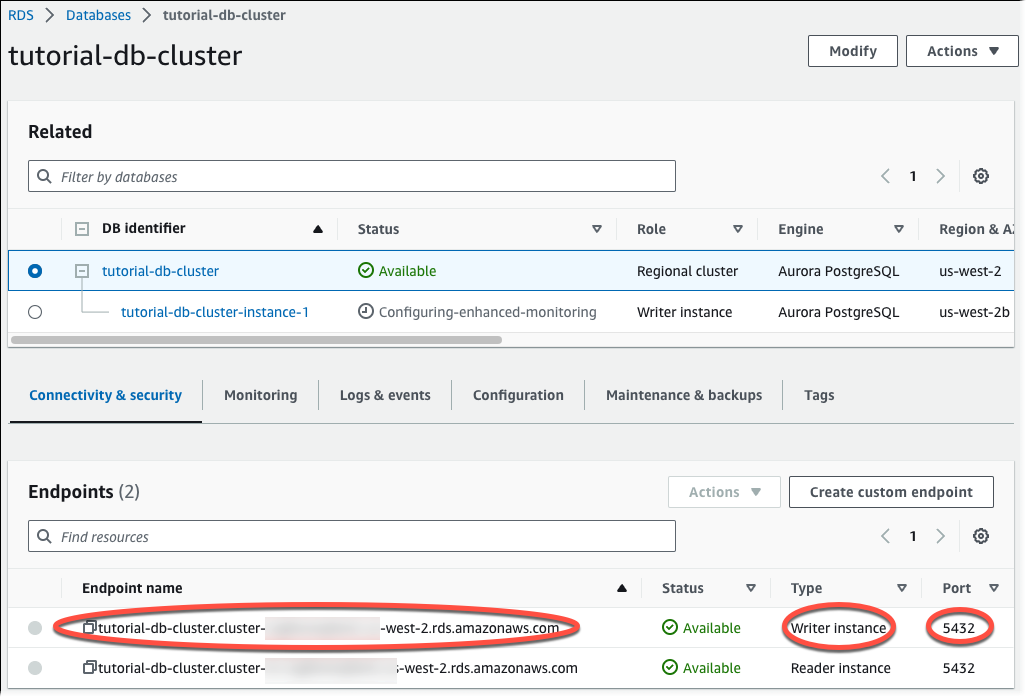Select the reader endpoint radio button
Image resolution: width=1027 pixels, height=698 pixels.
click(35, 667)
